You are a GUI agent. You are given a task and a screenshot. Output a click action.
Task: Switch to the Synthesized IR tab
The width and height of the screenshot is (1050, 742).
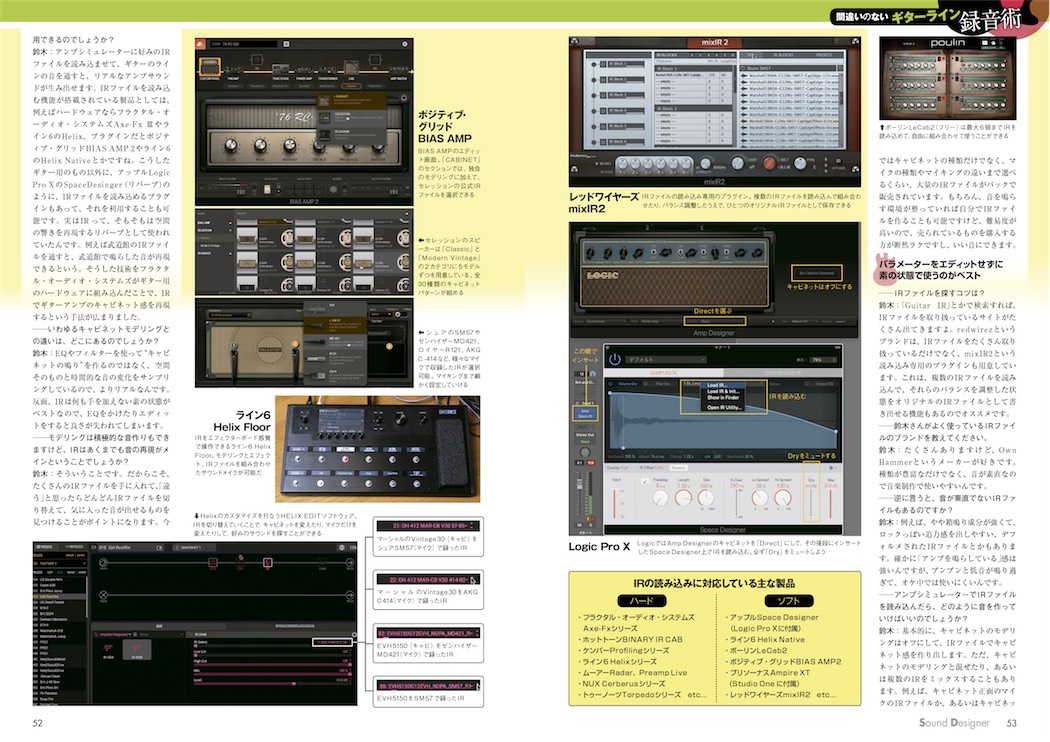pyautogui.click(x=782, y=372)
